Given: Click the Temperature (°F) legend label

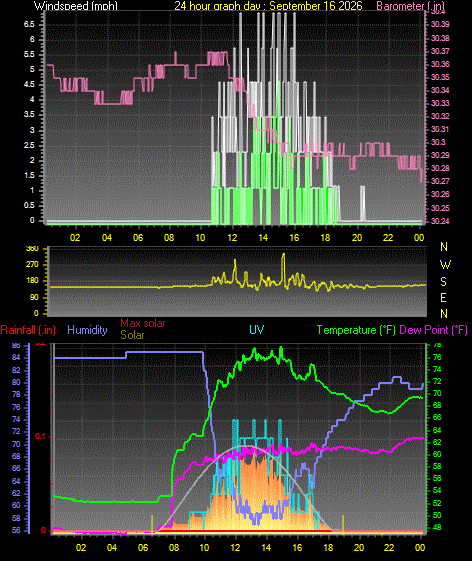Looking at the screenshot, I should (356, 330).
